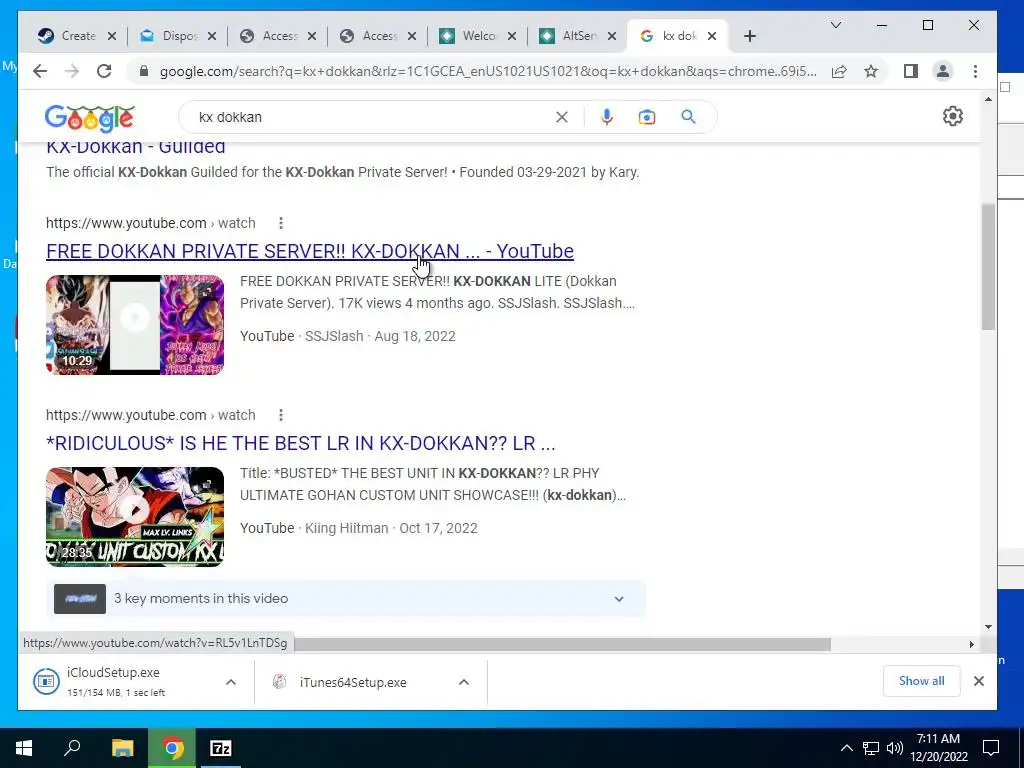Screen dimensions: 1024x768
Task: Click the scroll-down arrow of the page
Action: tap(988, 627)
